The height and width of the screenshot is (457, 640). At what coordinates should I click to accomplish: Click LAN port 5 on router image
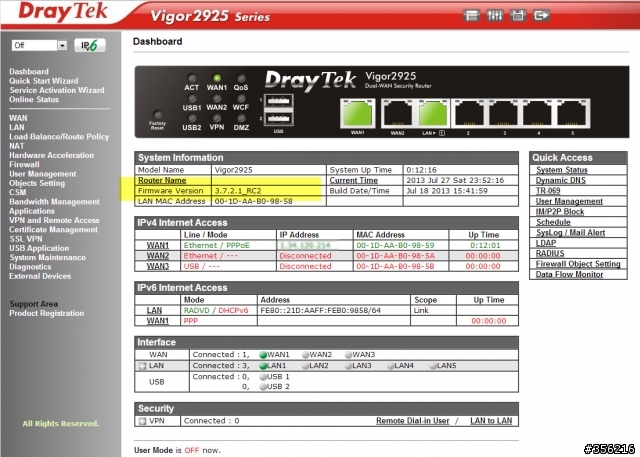[573, 113]
